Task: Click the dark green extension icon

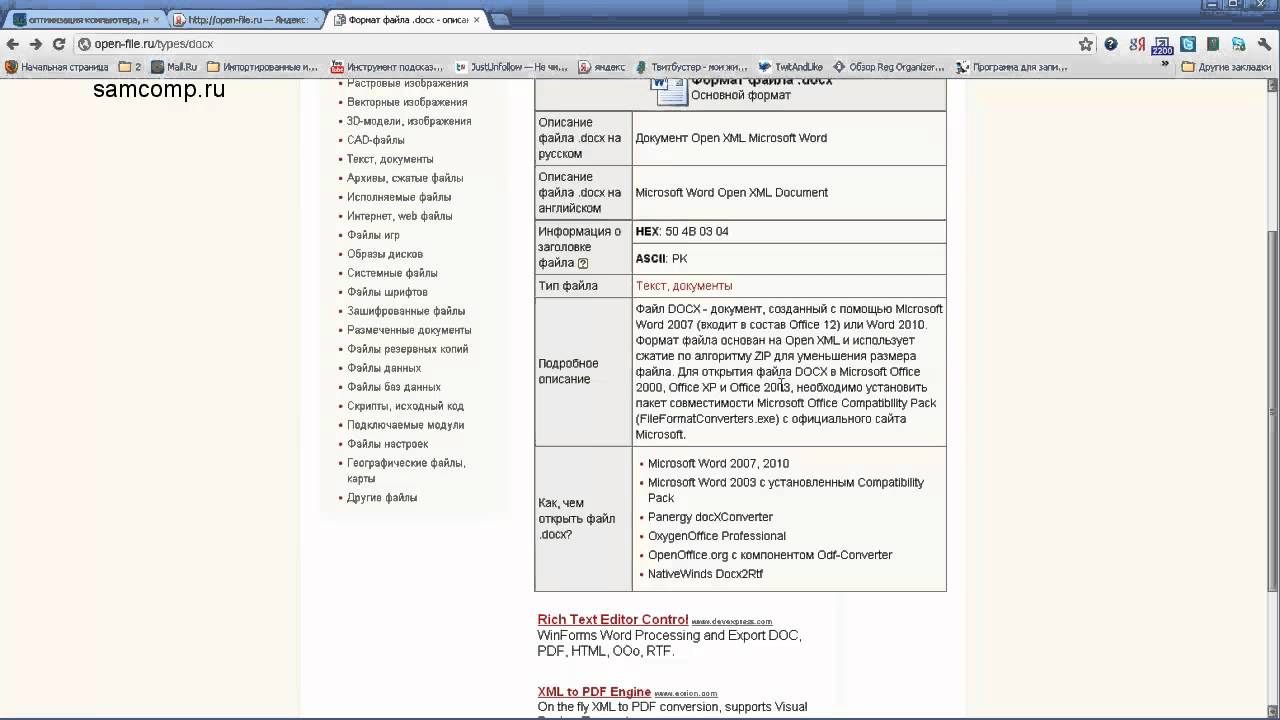Action: [x=1213, y=44]
